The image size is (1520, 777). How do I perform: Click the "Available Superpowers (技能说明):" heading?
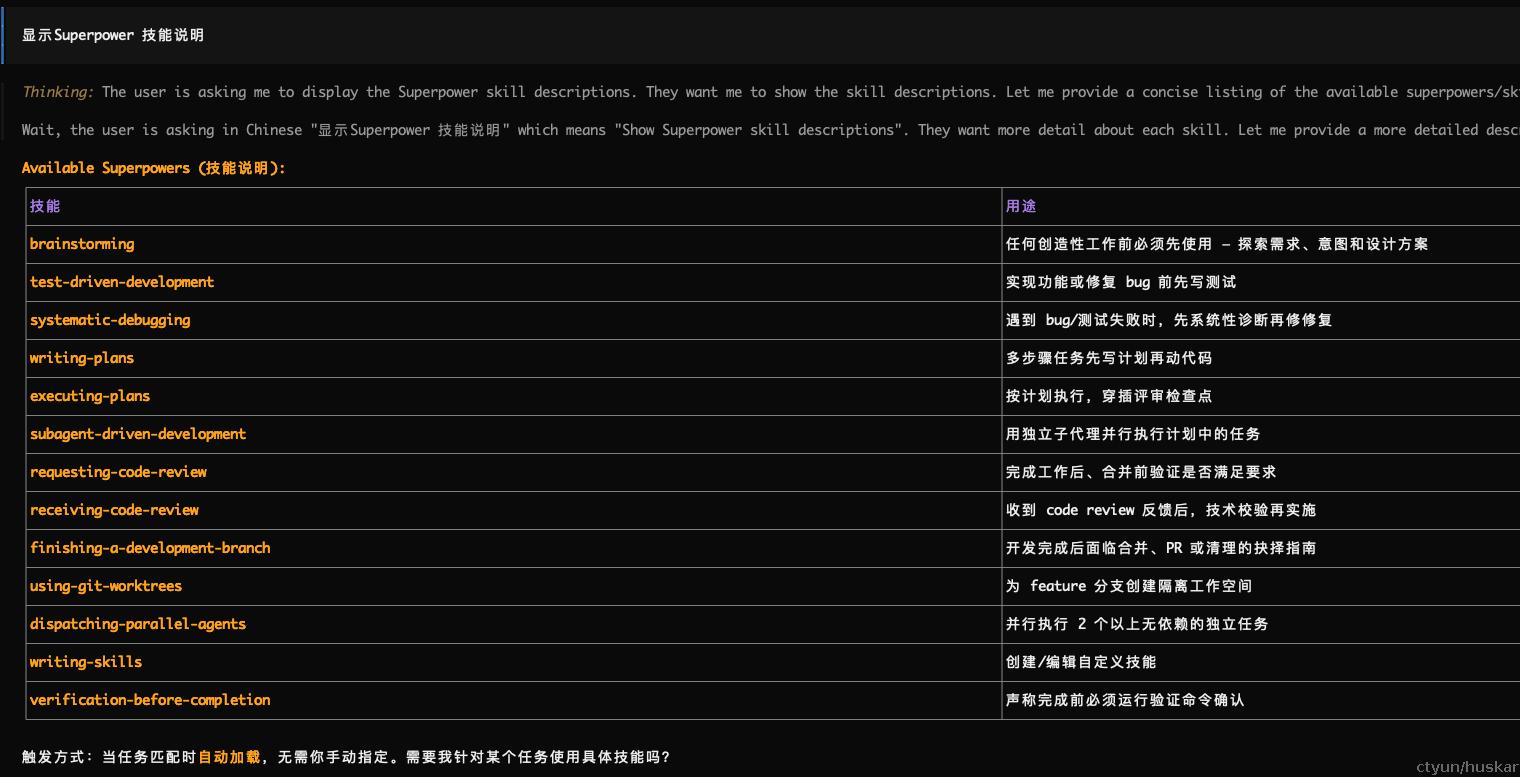[154, 168]
